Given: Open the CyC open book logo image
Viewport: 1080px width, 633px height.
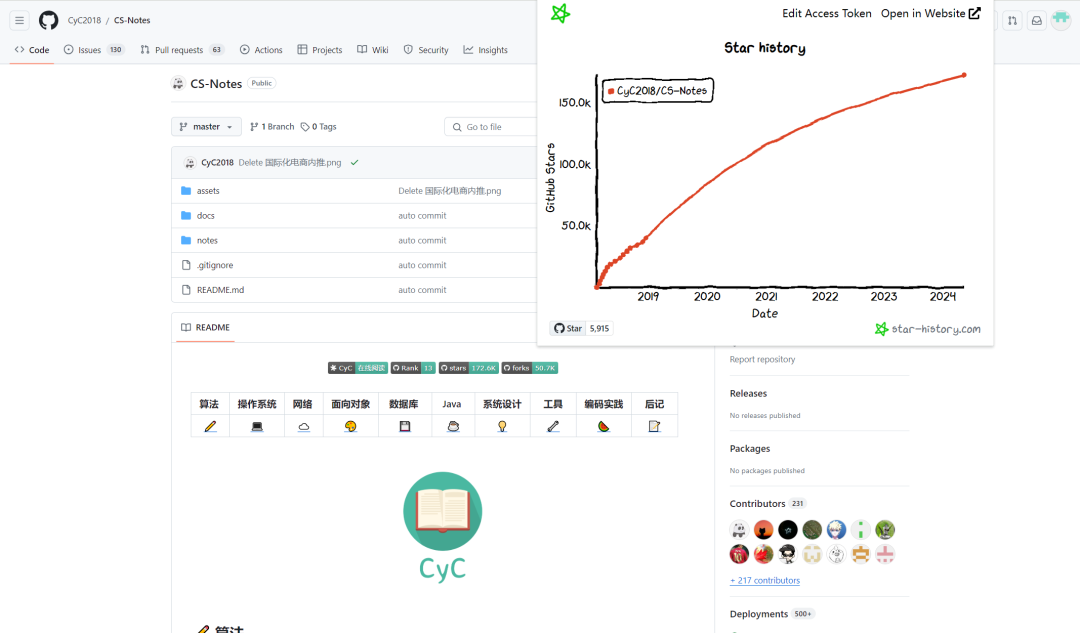Looking at the screenshot, I should click(442, 526).
